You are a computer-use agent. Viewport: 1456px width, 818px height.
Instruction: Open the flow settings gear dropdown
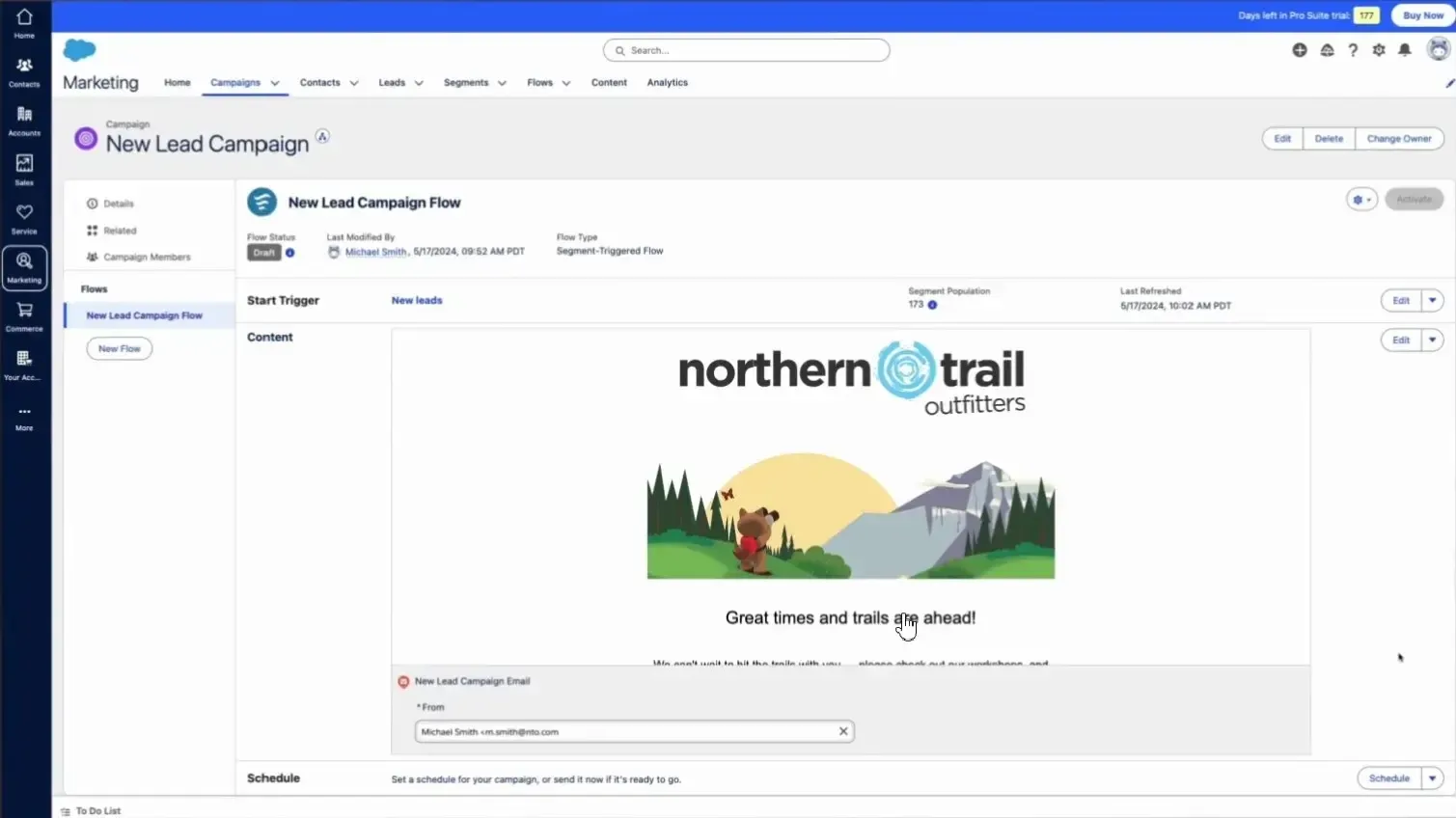tap(1361, 200)
